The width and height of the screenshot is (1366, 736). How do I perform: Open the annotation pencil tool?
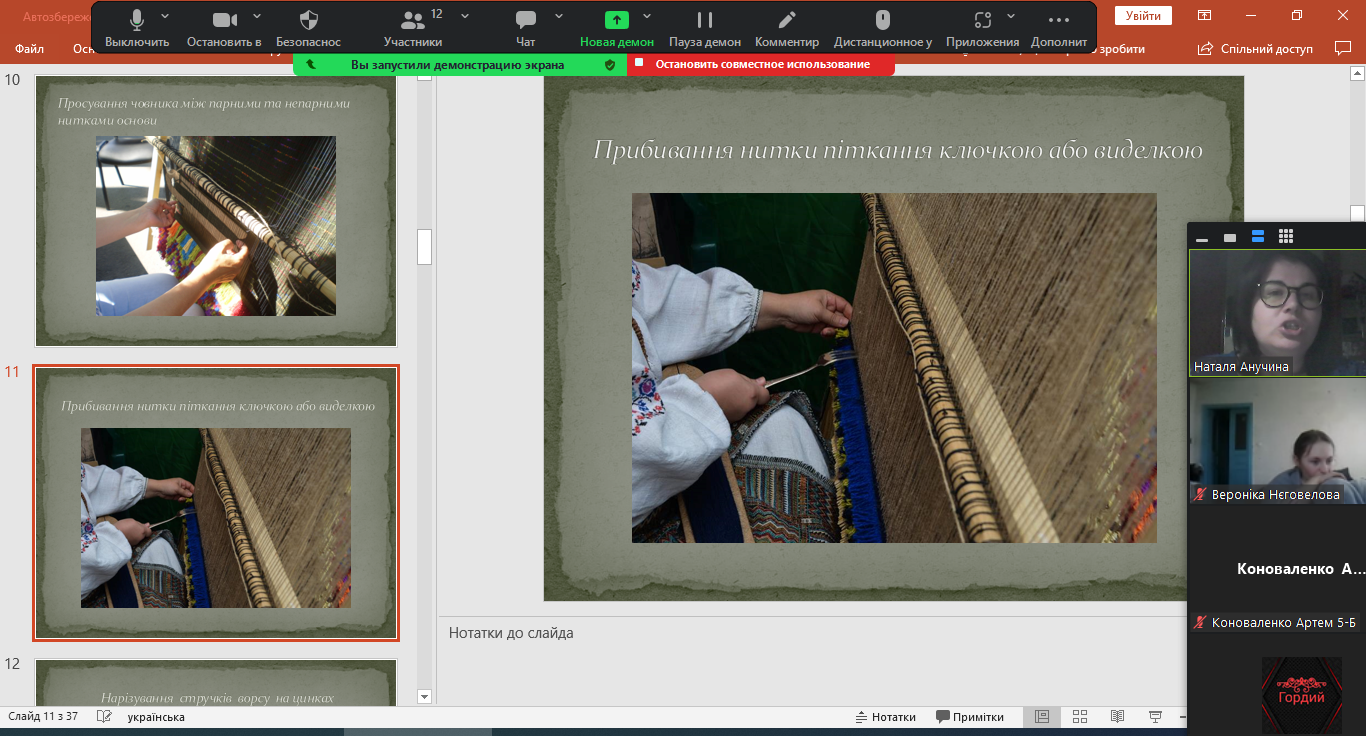click(x=787, y=27)
